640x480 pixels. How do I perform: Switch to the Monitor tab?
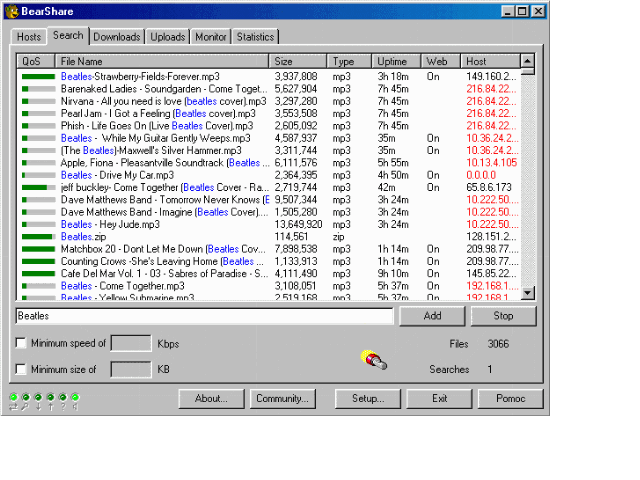[x=211, y=37]
